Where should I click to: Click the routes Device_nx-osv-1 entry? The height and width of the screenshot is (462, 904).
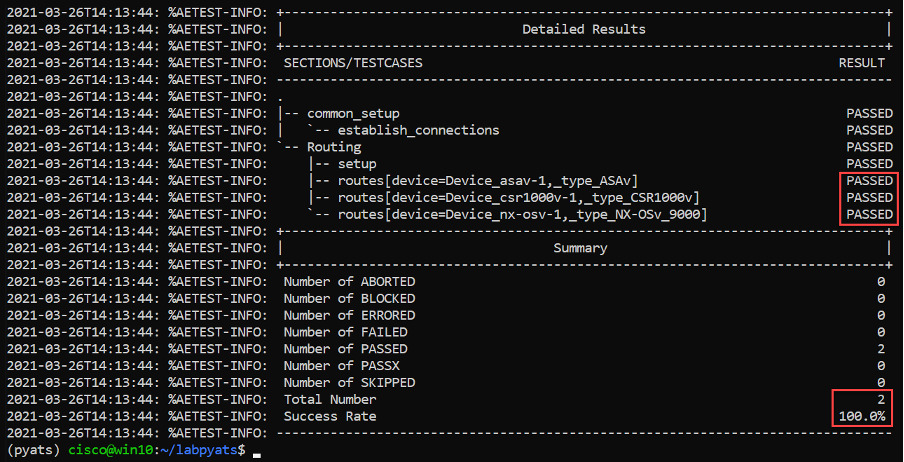click(522, 215)
